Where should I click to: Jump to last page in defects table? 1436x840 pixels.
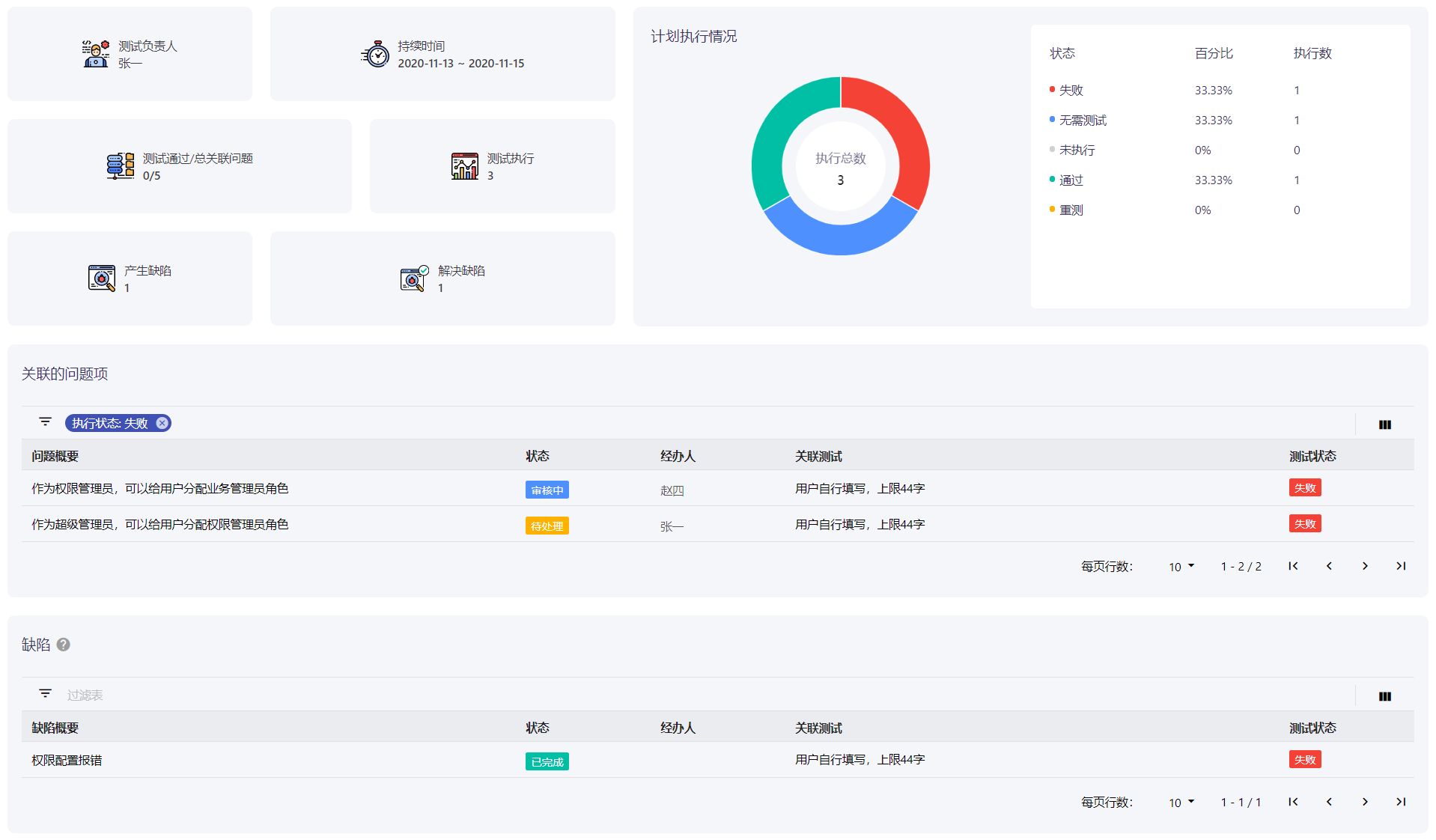pos(1401,802)
